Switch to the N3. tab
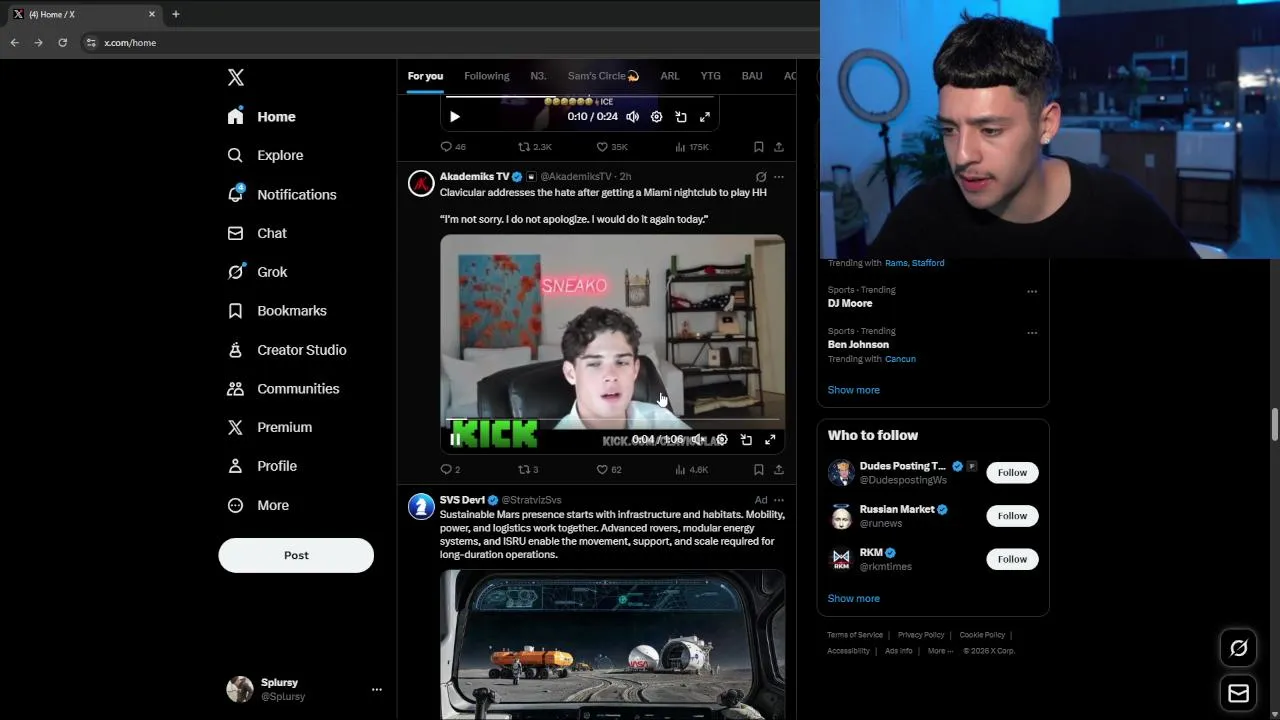 [x=538, y=76]
